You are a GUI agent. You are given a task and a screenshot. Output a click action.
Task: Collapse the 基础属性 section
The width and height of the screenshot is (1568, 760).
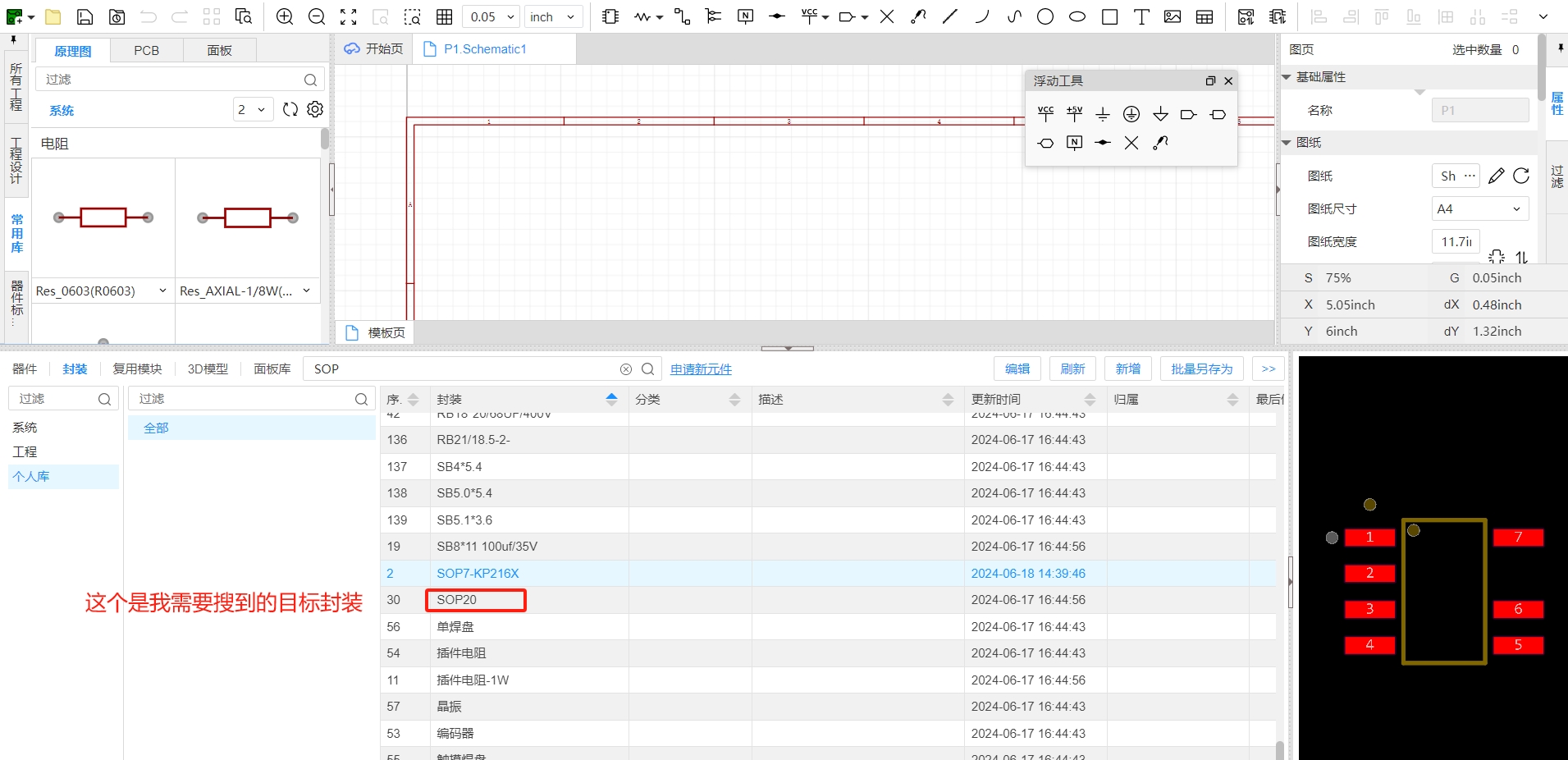click(1287, 76)
